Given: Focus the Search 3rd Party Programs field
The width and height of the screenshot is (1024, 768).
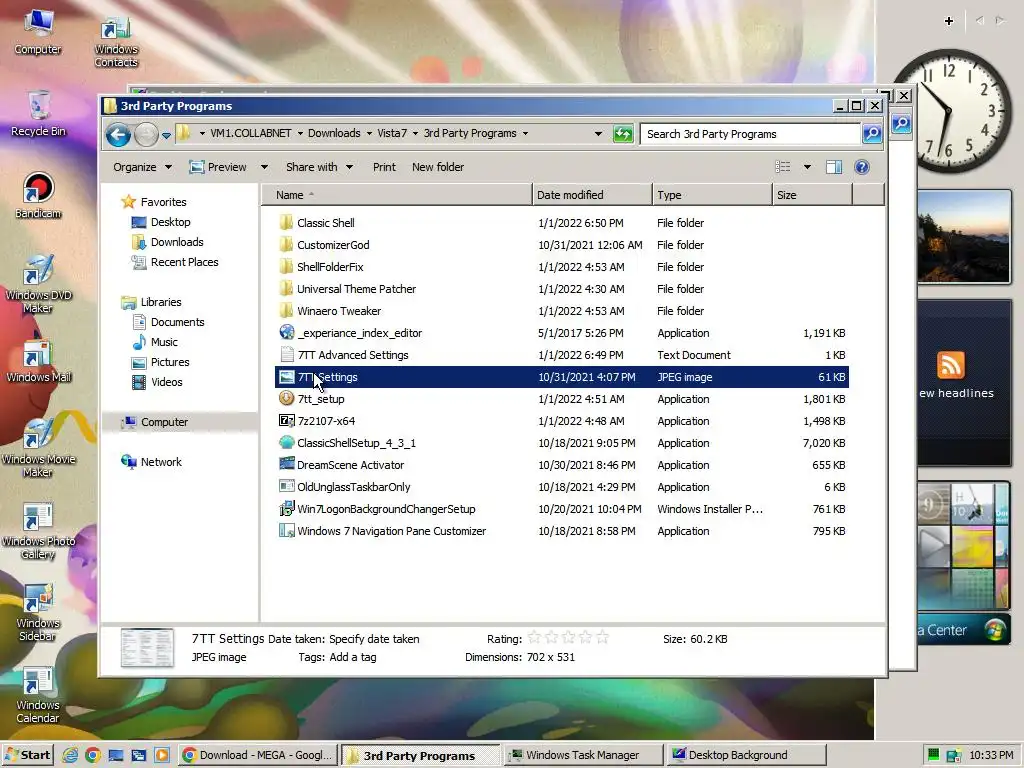Looking at the screenshot, I should tap(750, 134).
